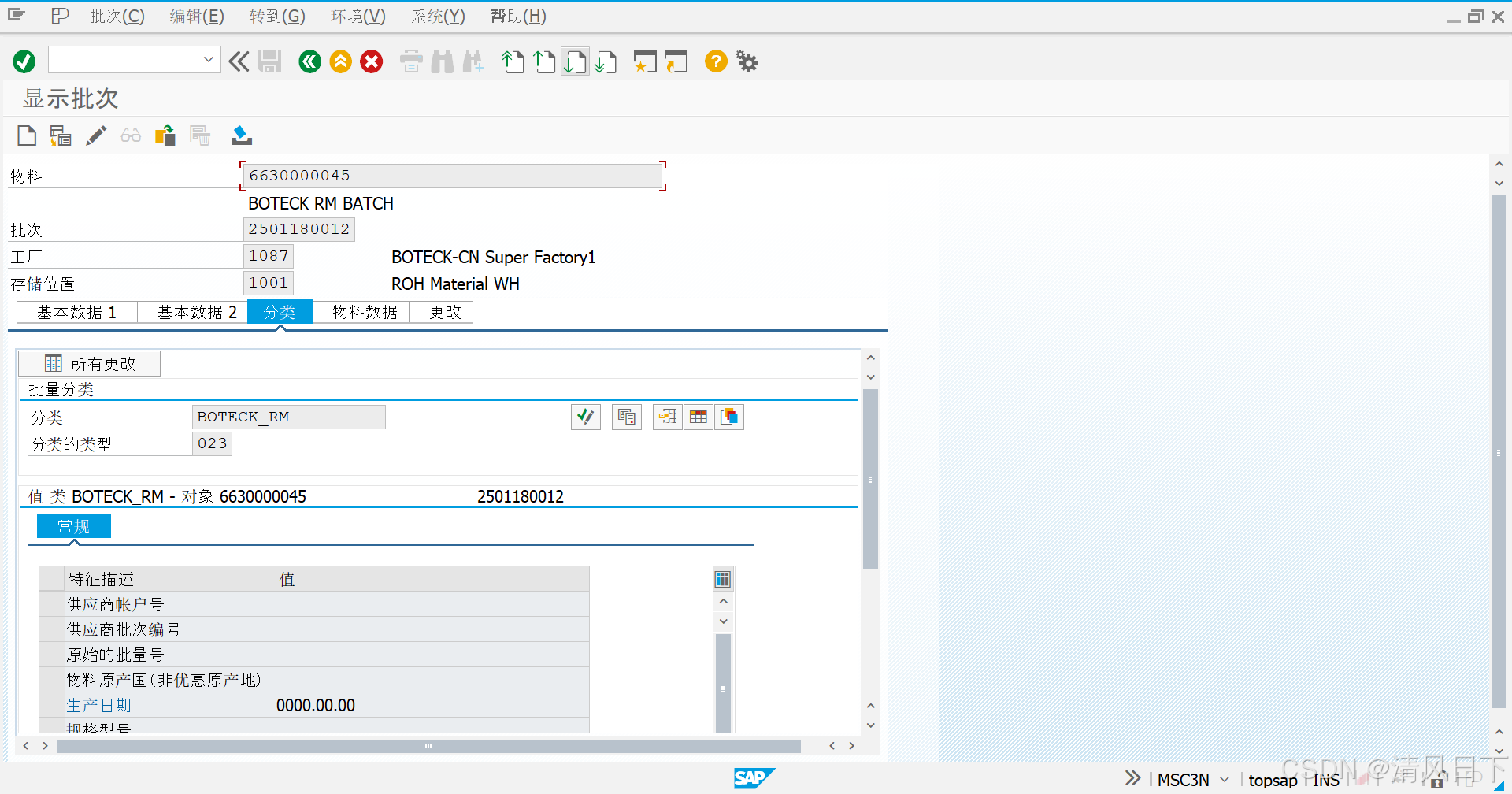The height and width of the screenshot is (794, 1512).
Task: Open Customize Local Layout gear icon
Action: point(747,61)
